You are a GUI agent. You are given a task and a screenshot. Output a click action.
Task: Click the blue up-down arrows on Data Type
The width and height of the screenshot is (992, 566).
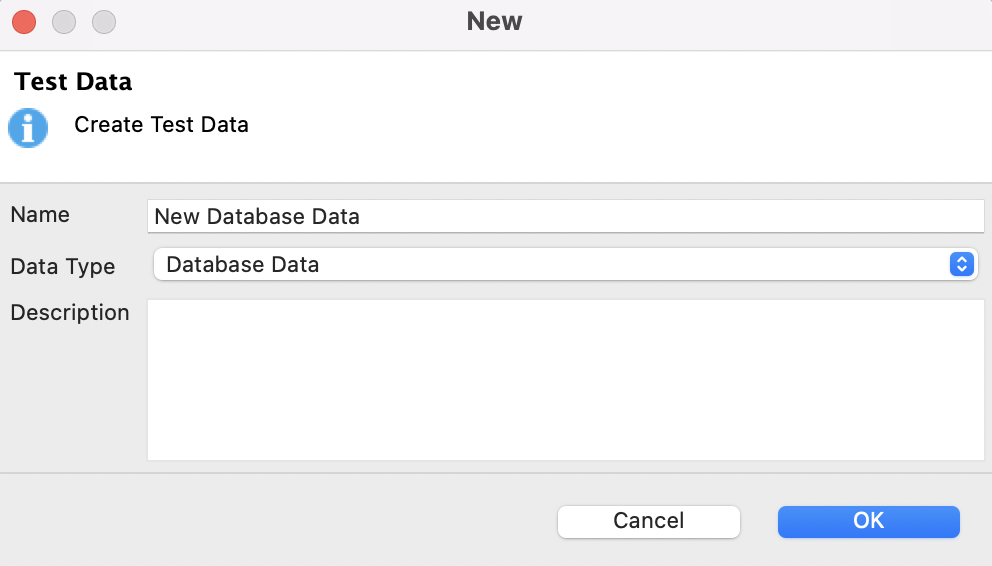[x=960, y=264]
